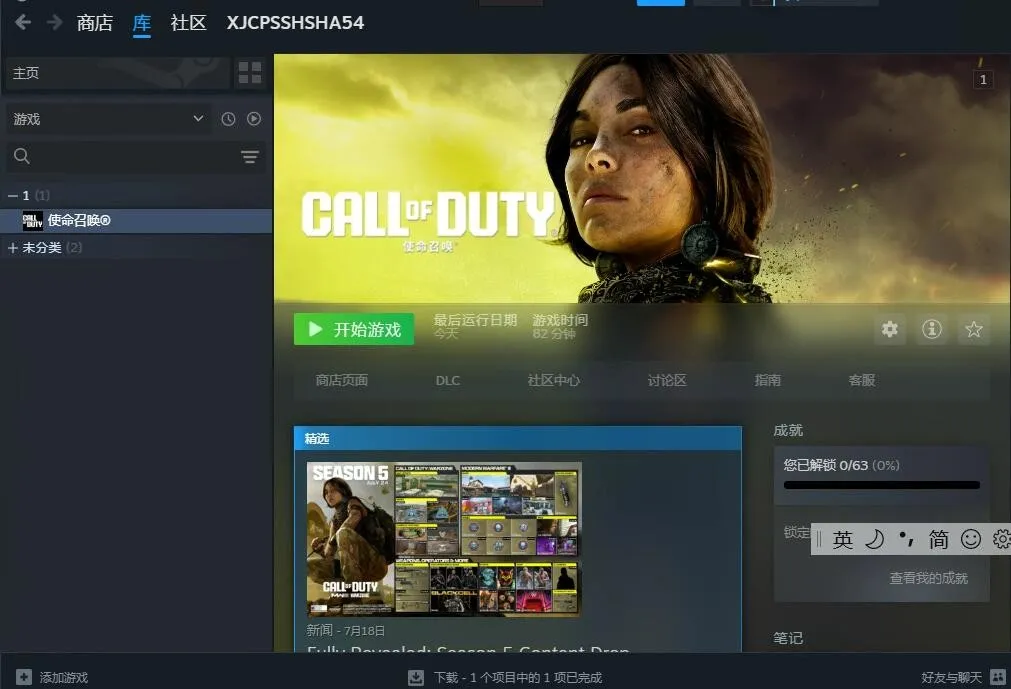
Task: Open the 社区 tab
Action: pyautogui.click(x=188, y=22)
